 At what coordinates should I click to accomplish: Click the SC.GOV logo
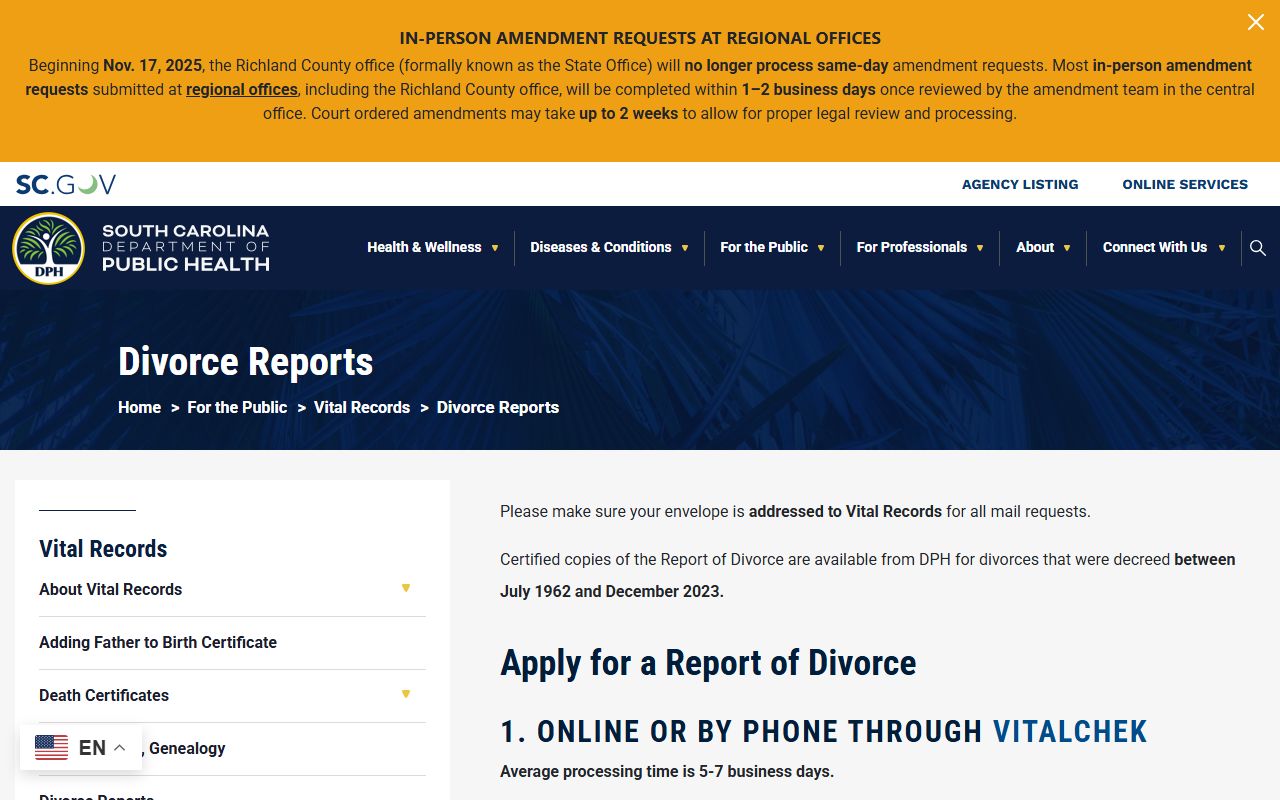[x=66, y=184]
